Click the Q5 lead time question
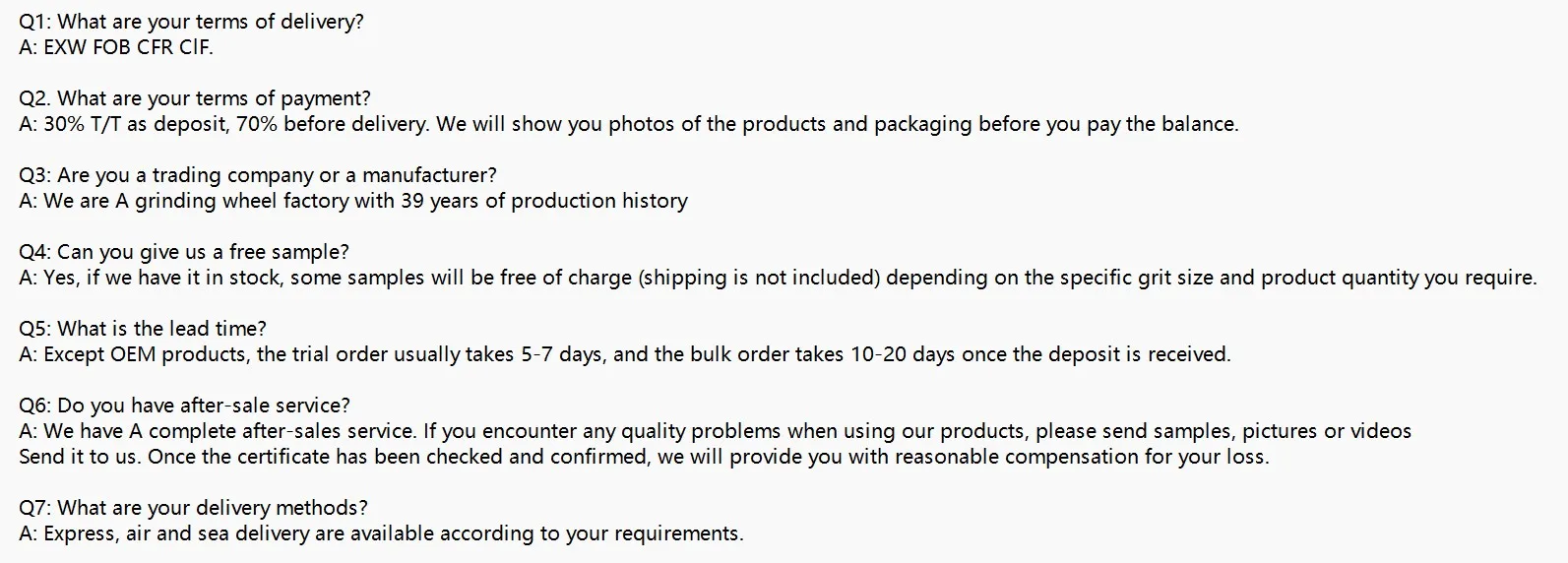The height and width of the screenshot is (563, 1568). coord(143,329)
